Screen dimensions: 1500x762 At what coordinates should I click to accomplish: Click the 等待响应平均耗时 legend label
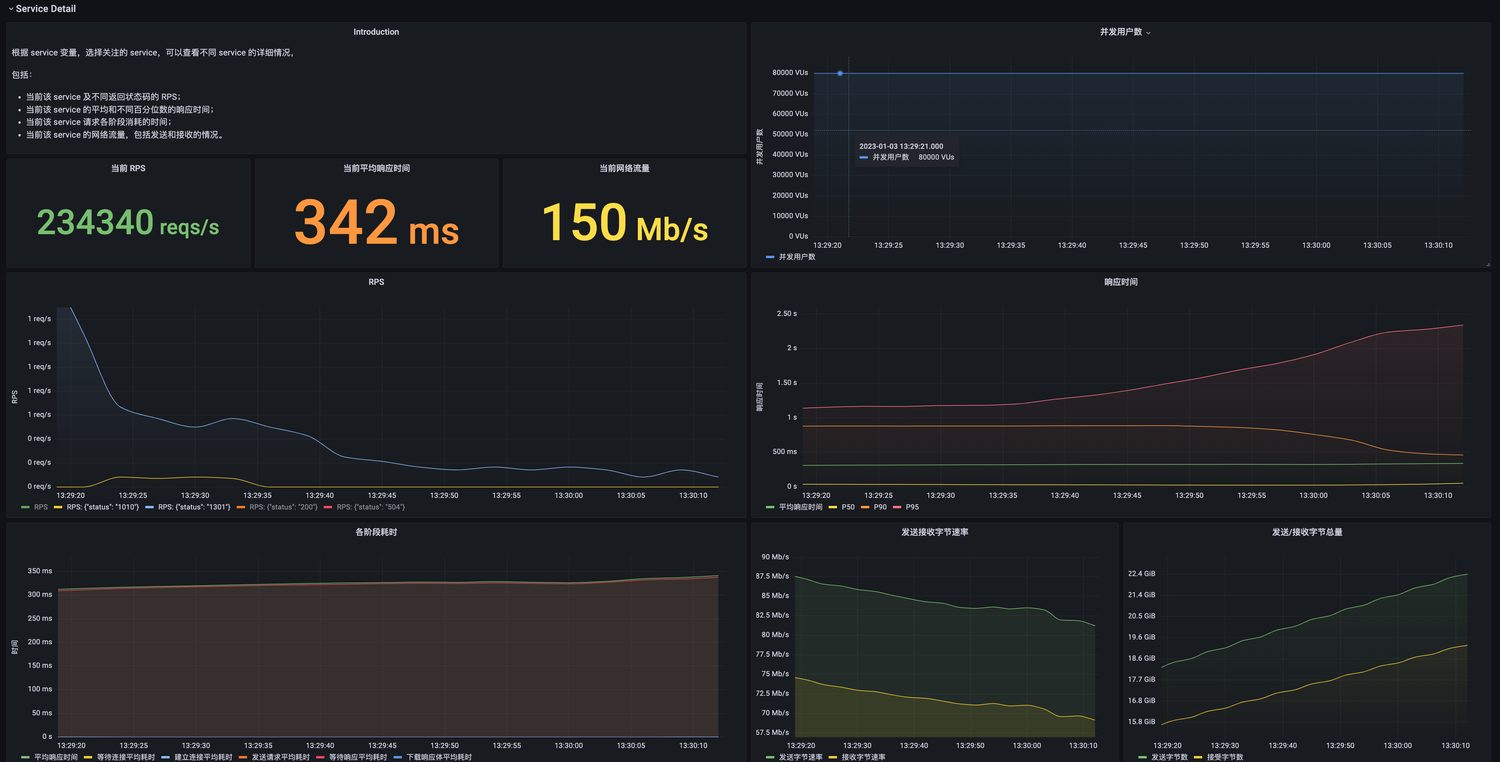356,757
